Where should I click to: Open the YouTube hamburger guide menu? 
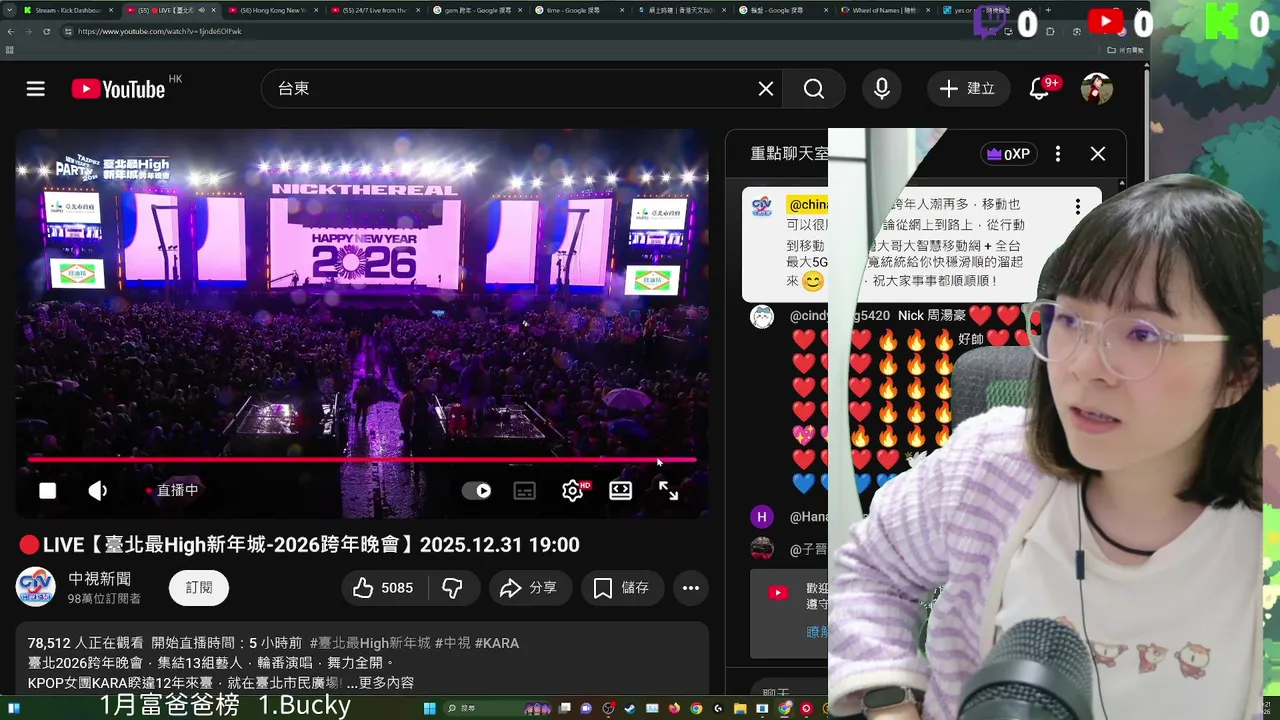[36, 89]
